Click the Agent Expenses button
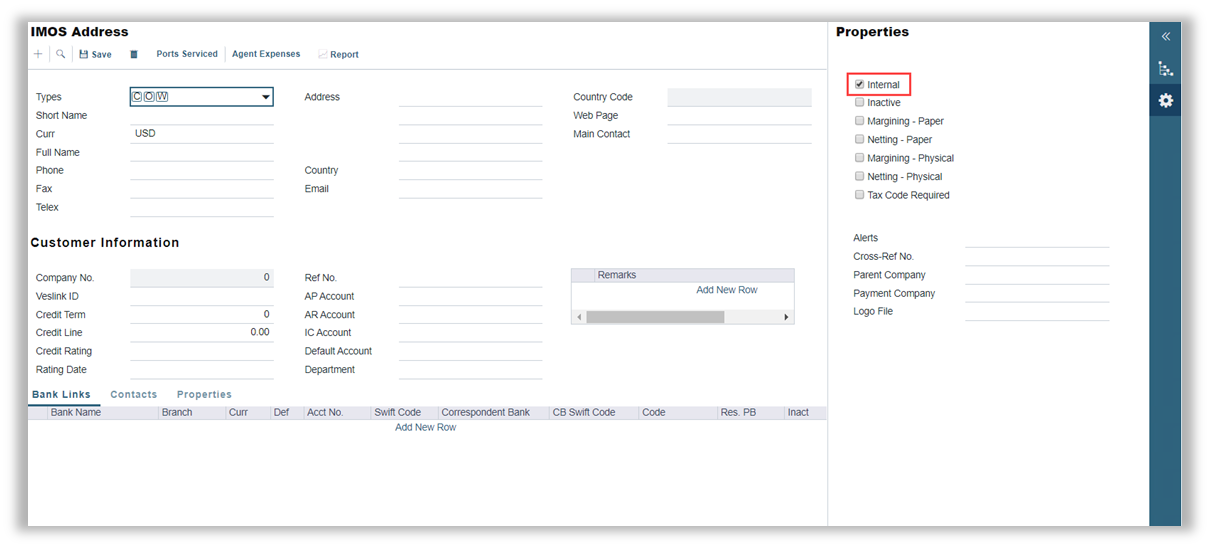The image size is (1210, 548). click(266, 54)
